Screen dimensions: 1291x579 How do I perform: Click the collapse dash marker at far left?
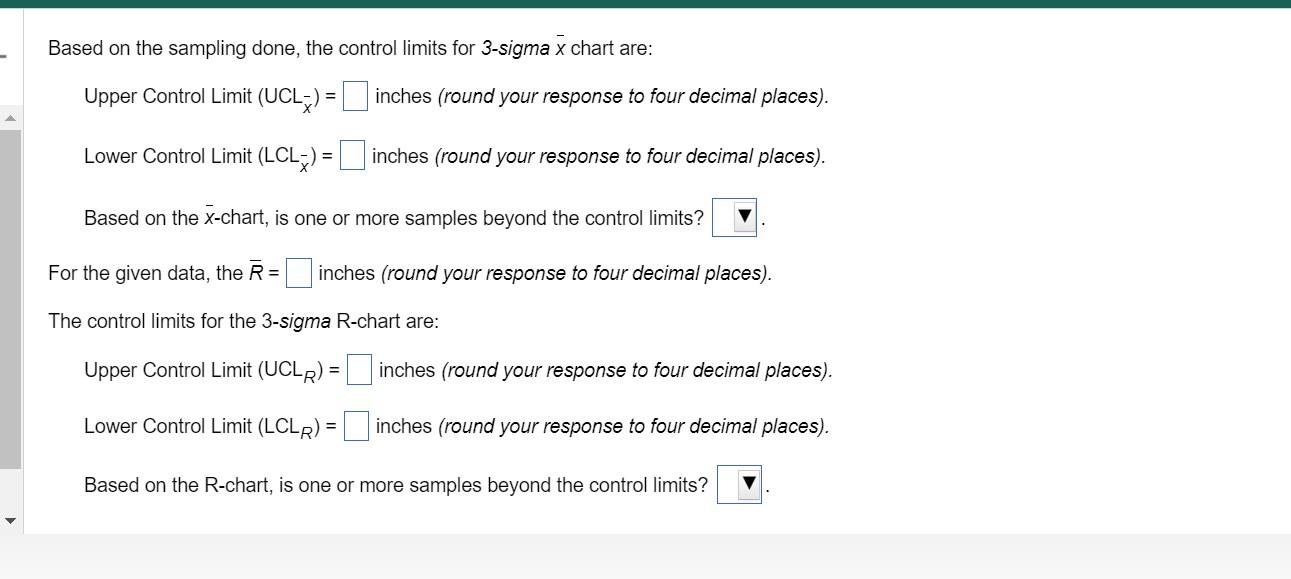2,55
